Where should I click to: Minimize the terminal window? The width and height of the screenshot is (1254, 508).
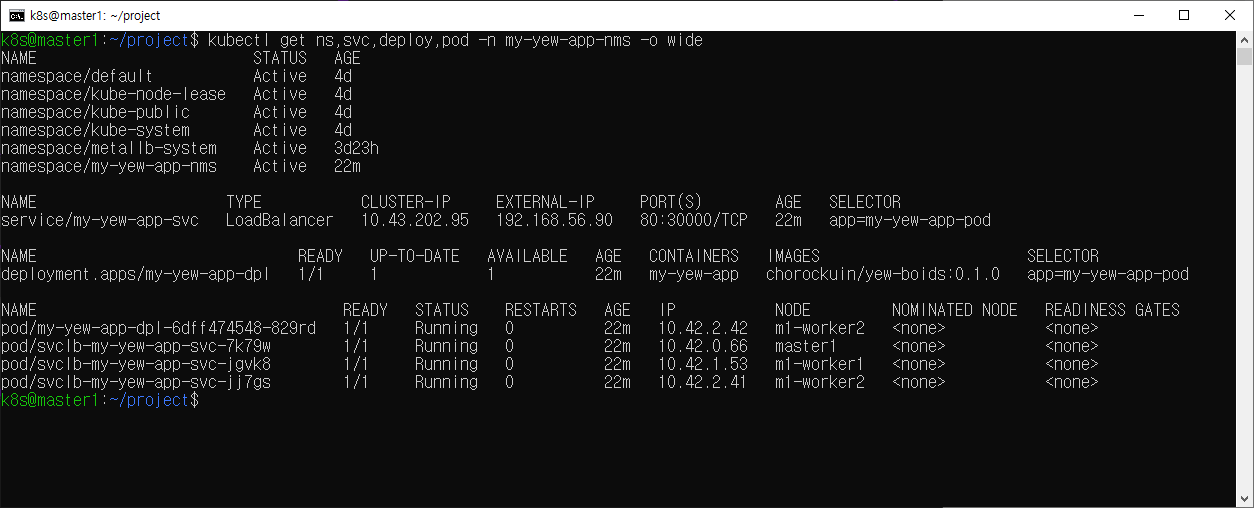click(x=1138, y=15)
